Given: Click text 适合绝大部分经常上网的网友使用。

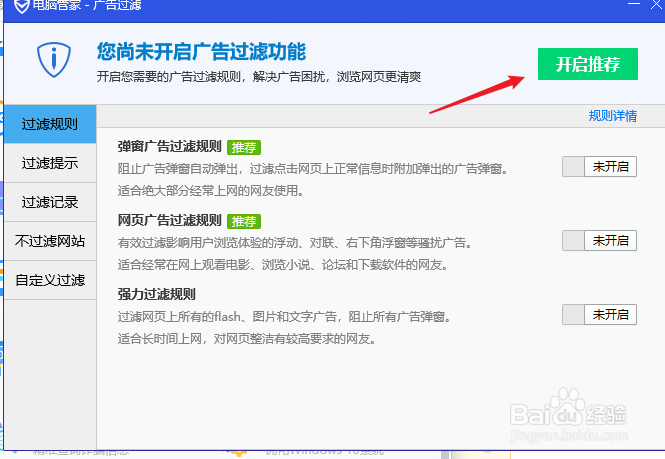Looking at the screenshot, I should [x=211, y=191].
